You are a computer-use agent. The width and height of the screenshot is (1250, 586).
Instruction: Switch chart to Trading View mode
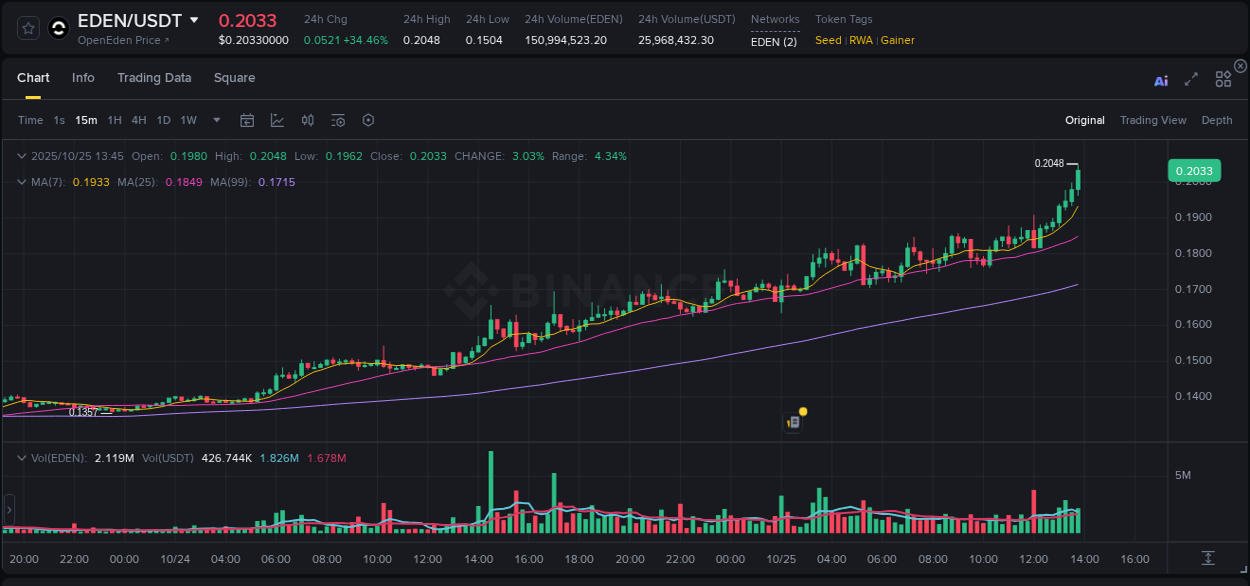(1153, 120)
